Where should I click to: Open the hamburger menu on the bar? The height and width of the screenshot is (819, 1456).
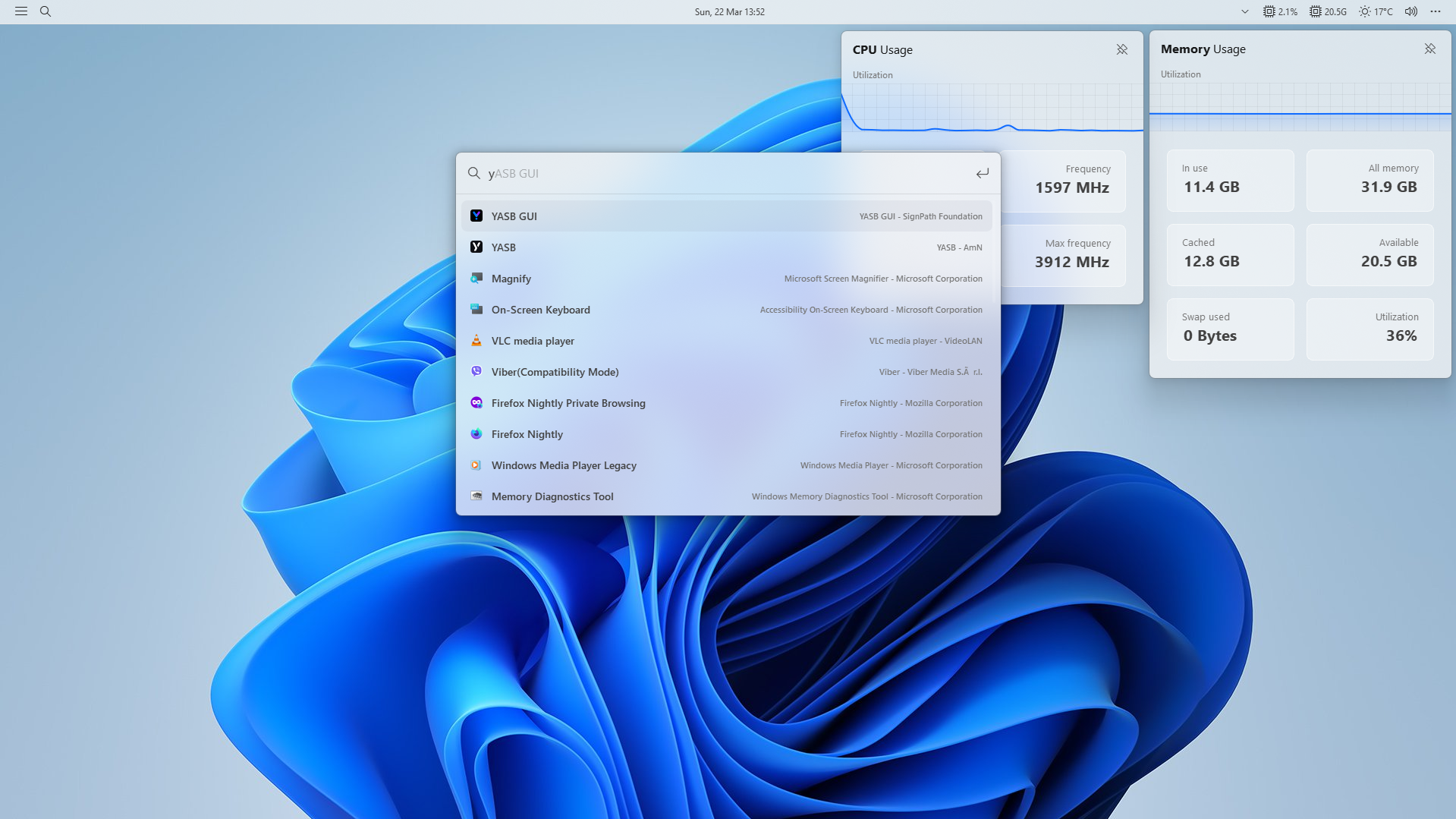20,11
